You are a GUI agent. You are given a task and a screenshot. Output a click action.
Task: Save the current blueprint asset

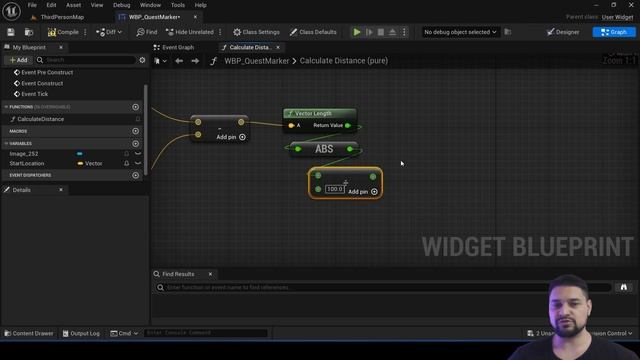point(11,32)
